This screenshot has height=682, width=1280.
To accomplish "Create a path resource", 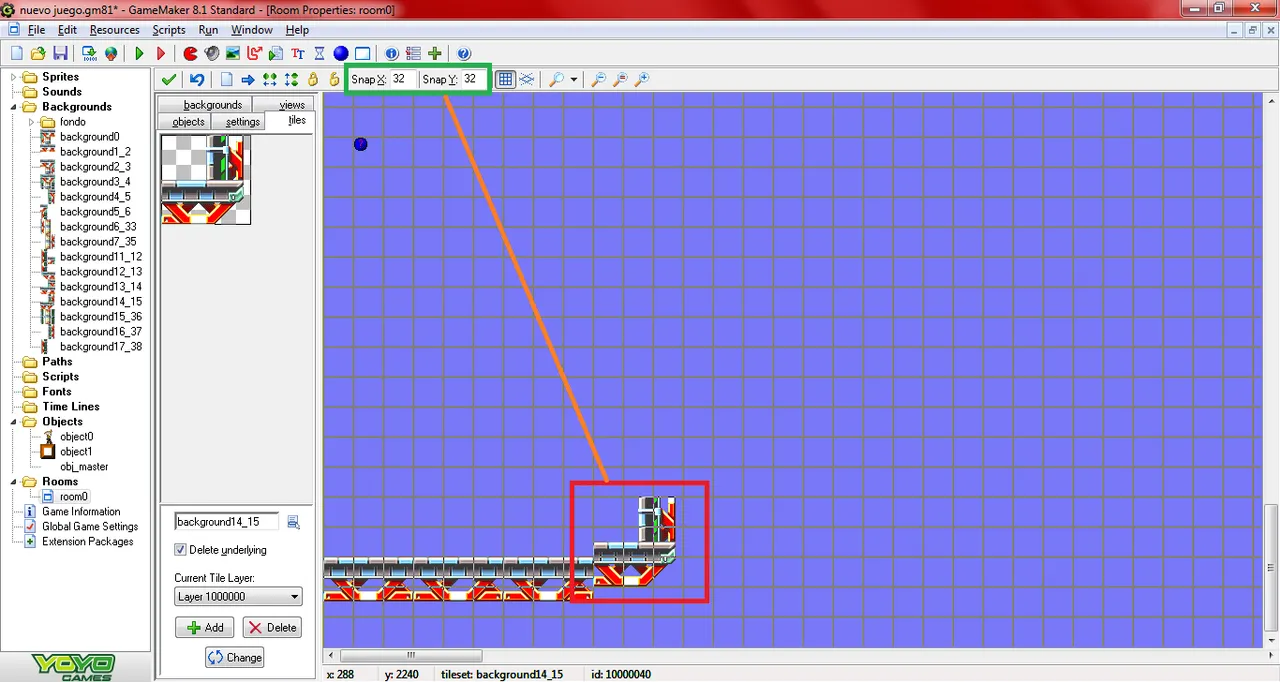I will tap(254, 53).
